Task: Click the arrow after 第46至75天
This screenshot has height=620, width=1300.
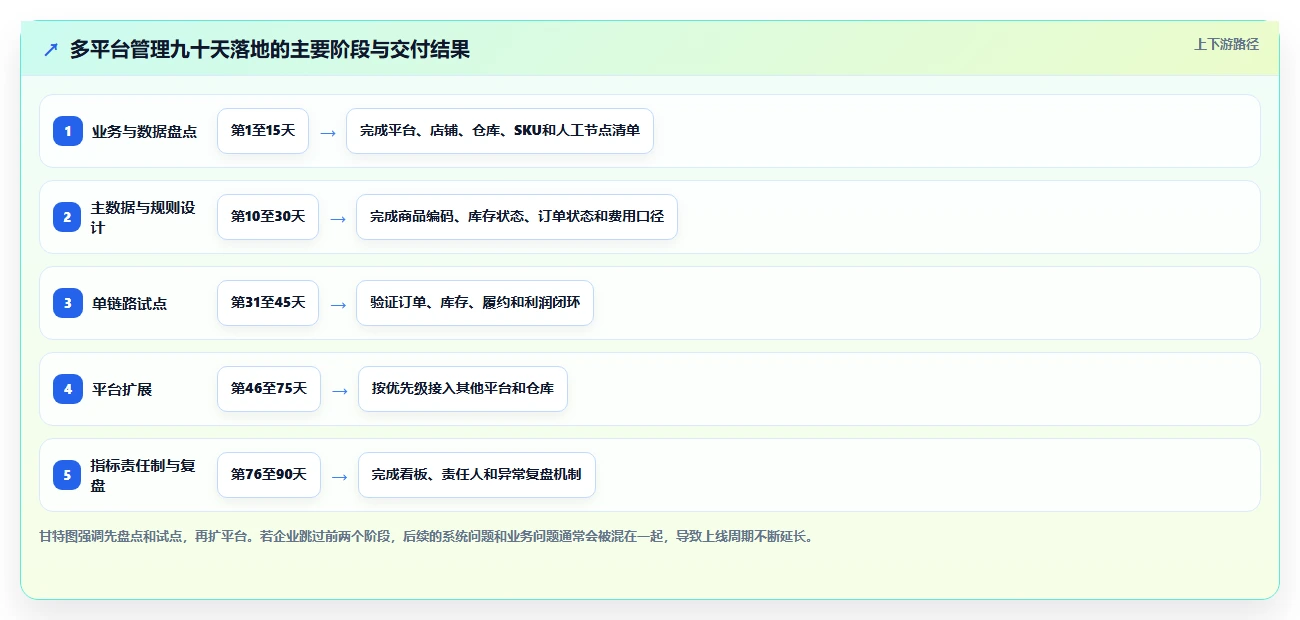Action: [339, 390]
